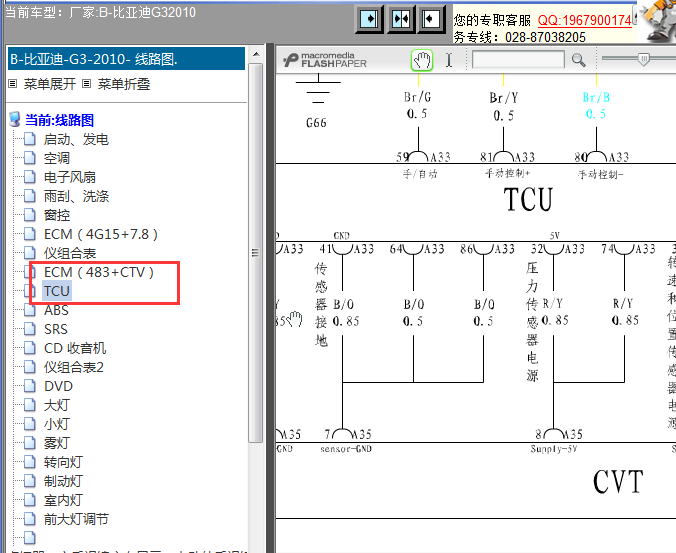The image size is (676, 553).
Task: Adjust the FlashPaper zoom slider handle
Action: tap(643, 59)
